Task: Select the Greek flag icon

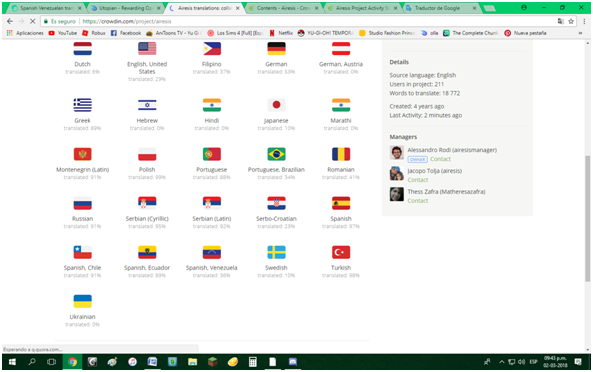Action: [82, 105]
